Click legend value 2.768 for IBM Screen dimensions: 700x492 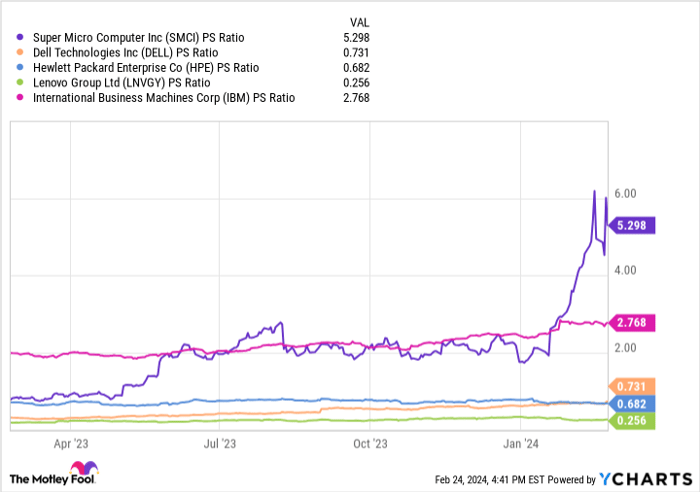(356, 98)
